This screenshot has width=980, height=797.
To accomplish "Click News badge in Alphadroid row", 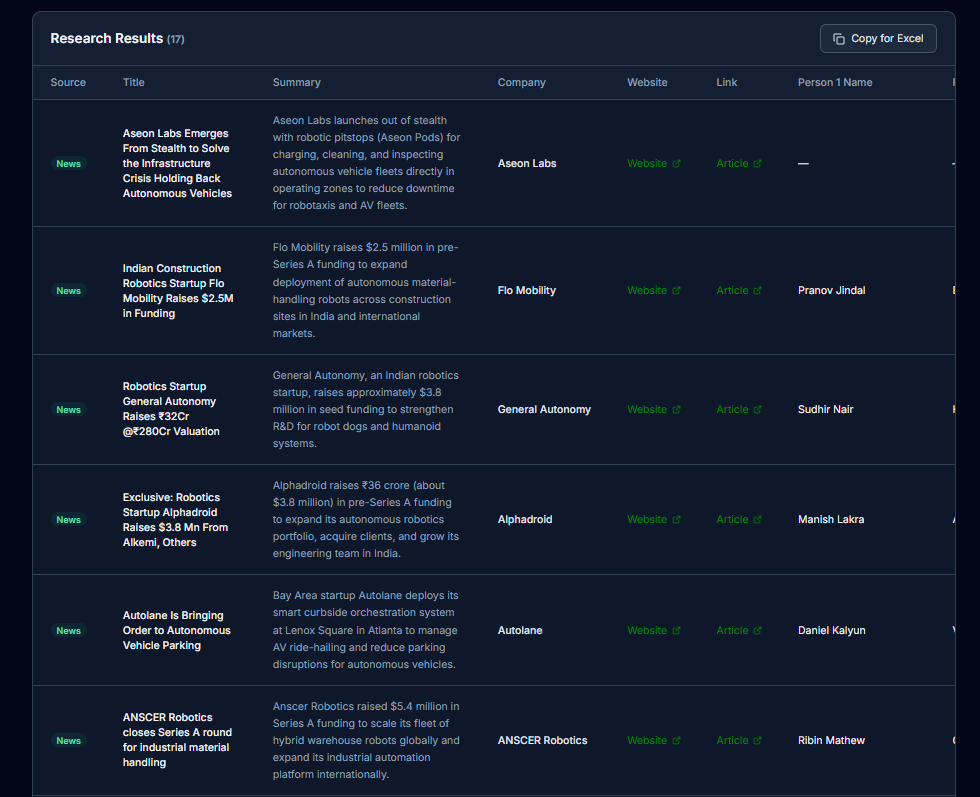I will coord(68,519).
